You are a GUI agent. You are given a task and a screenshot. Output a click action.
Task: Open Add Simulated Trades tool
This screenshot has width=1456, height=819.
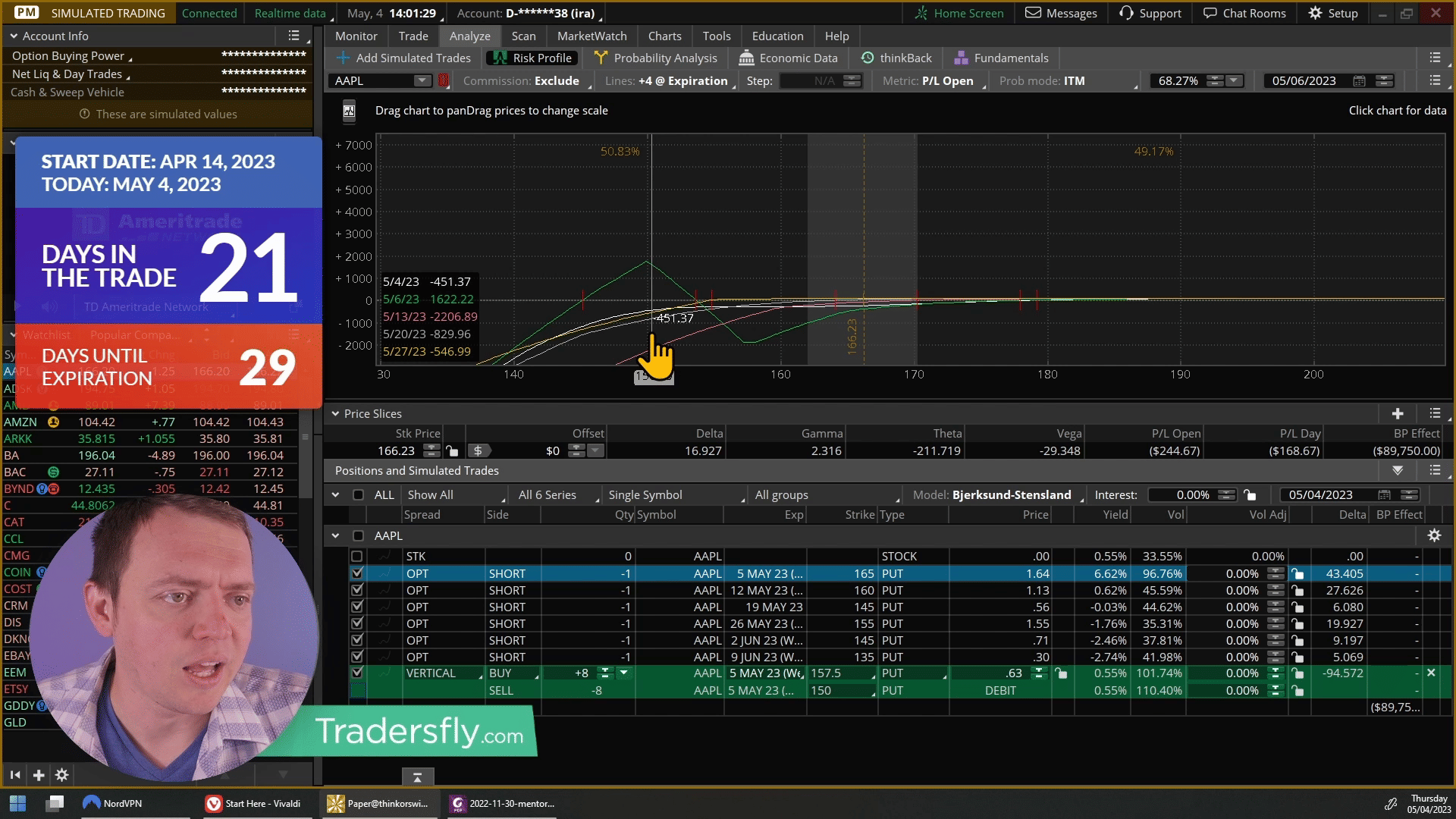403,58
